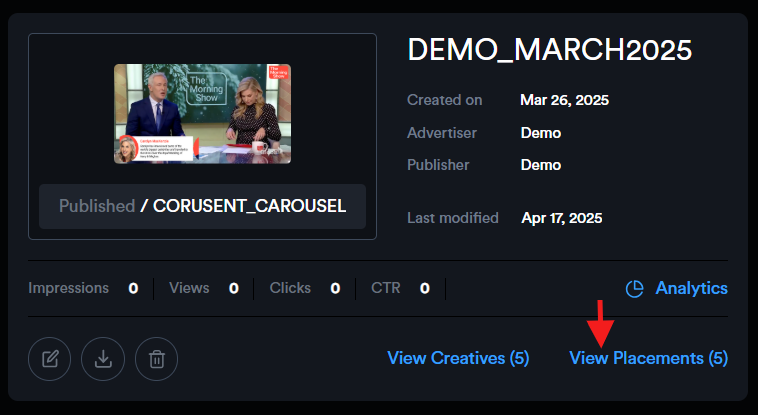Screen dimensions: 758x415
Task: Open View Placements (5)
Action: [x=648, y=358]
